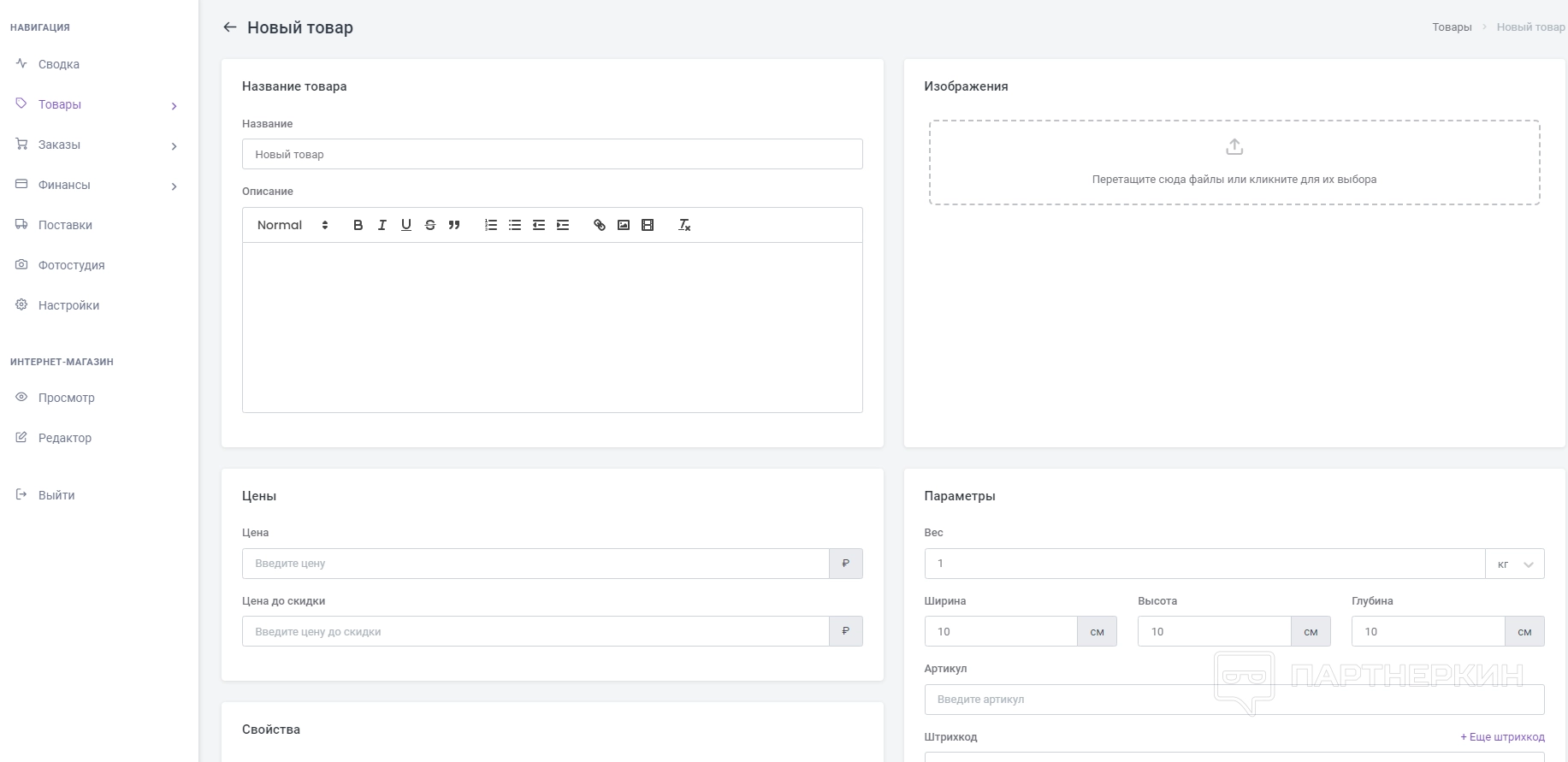Expand the Товары submenu chevron

(174, 106)
